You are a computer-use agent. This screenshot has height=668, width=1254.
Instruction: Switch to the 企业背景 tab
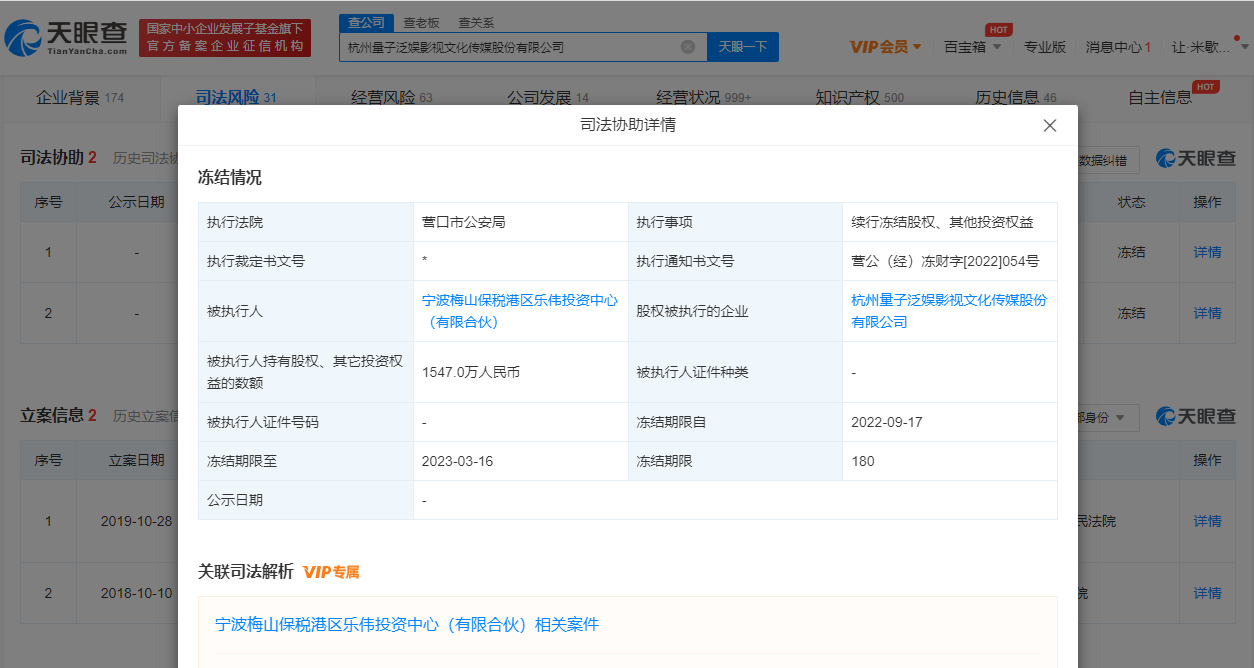pyautogui.click(x=80, y=97)
